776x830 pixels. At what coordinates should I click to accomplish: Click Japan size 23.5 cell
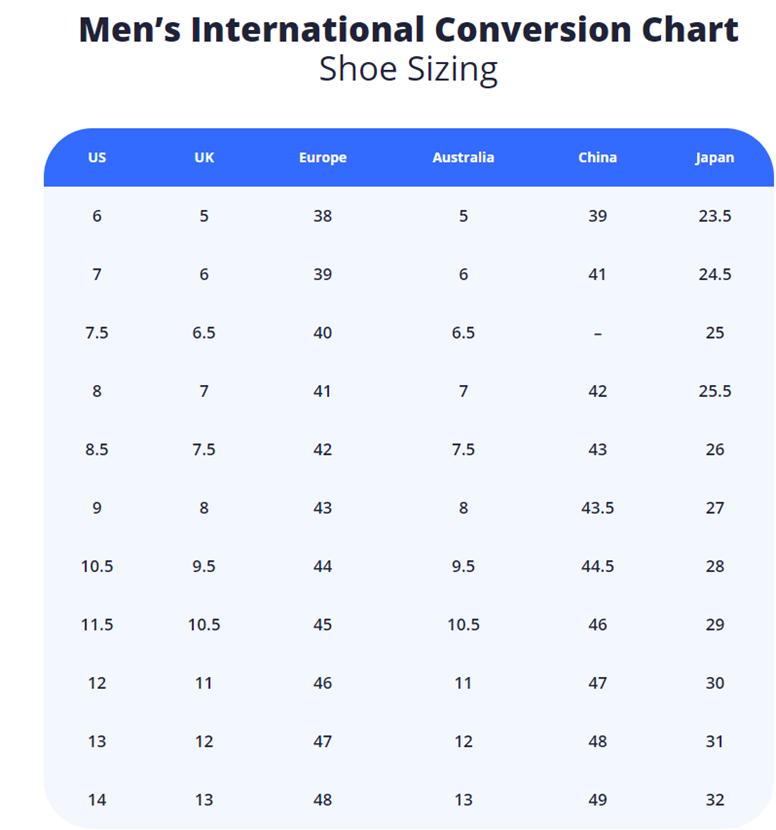[715, 216]
